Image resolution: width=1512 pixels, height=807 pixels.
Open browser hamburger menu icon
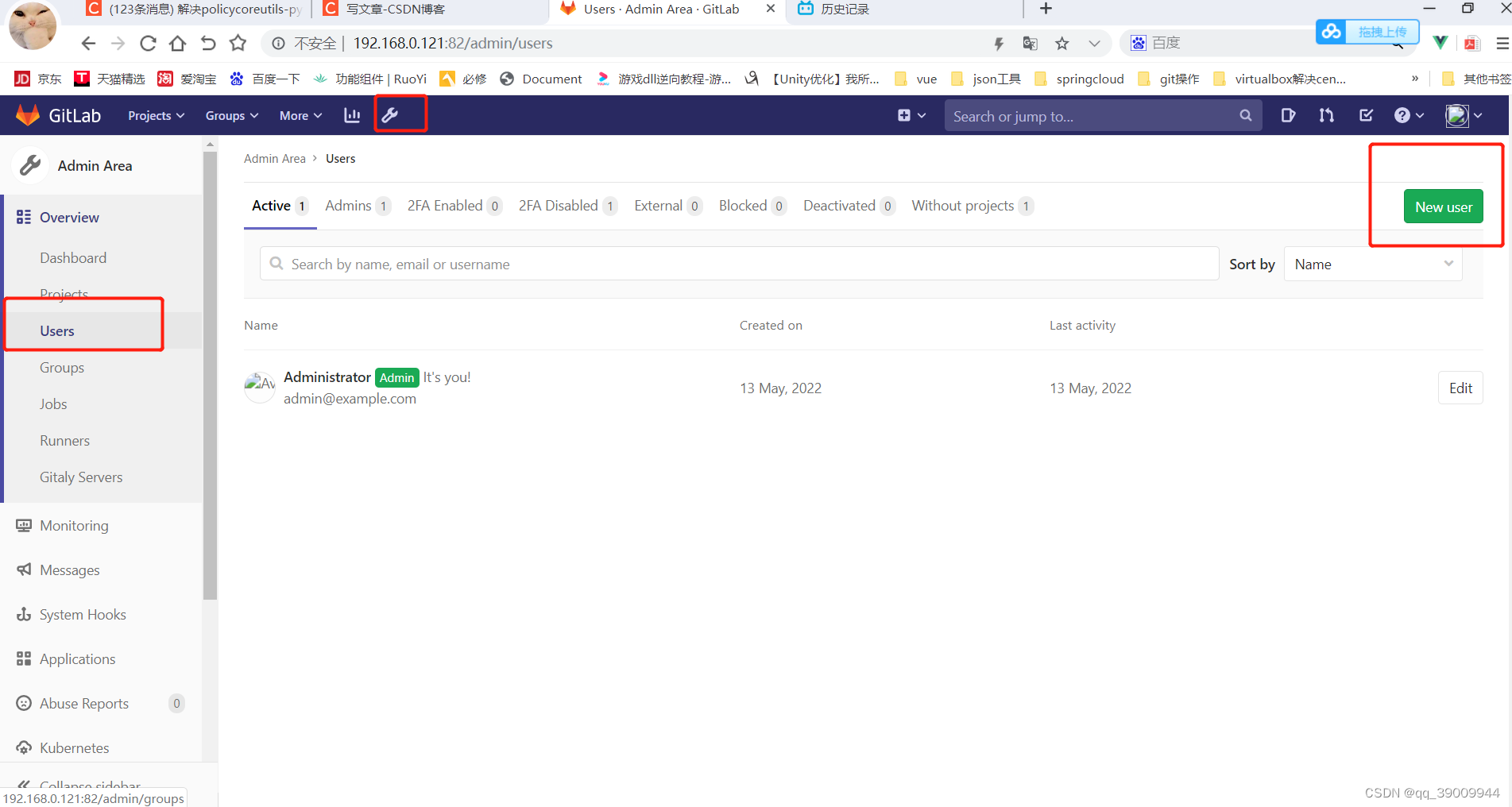pyautogui.click(x=1502, y=44)
